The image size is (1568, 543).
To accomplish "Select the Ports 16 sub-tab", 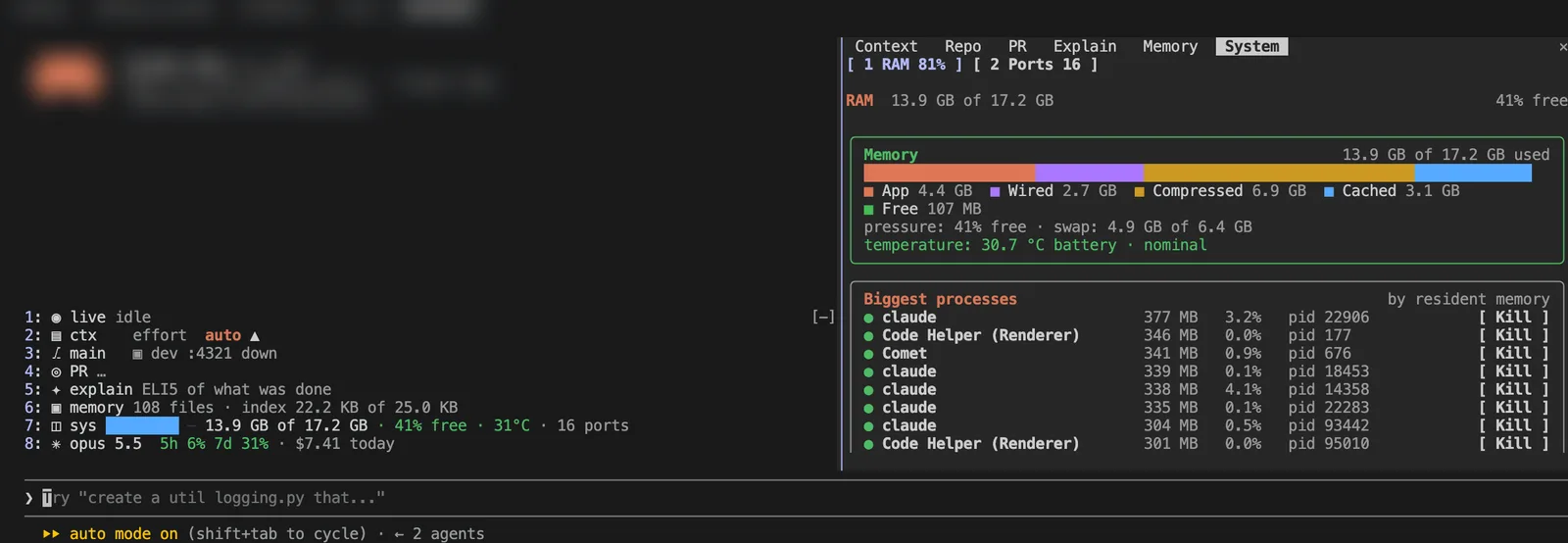I will [1036, 65].
